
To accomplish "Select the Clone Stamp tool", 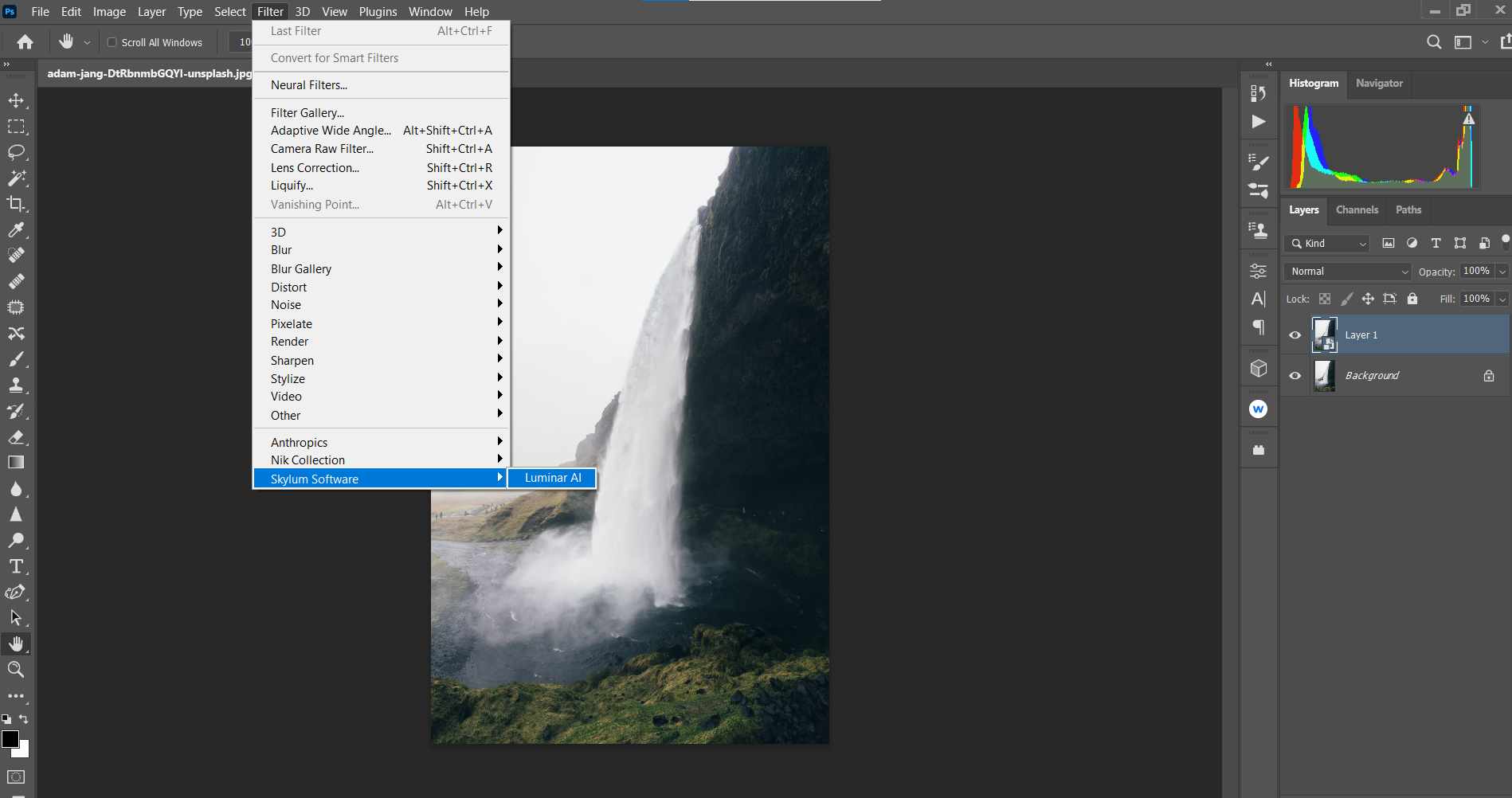I will coord(16,385).
